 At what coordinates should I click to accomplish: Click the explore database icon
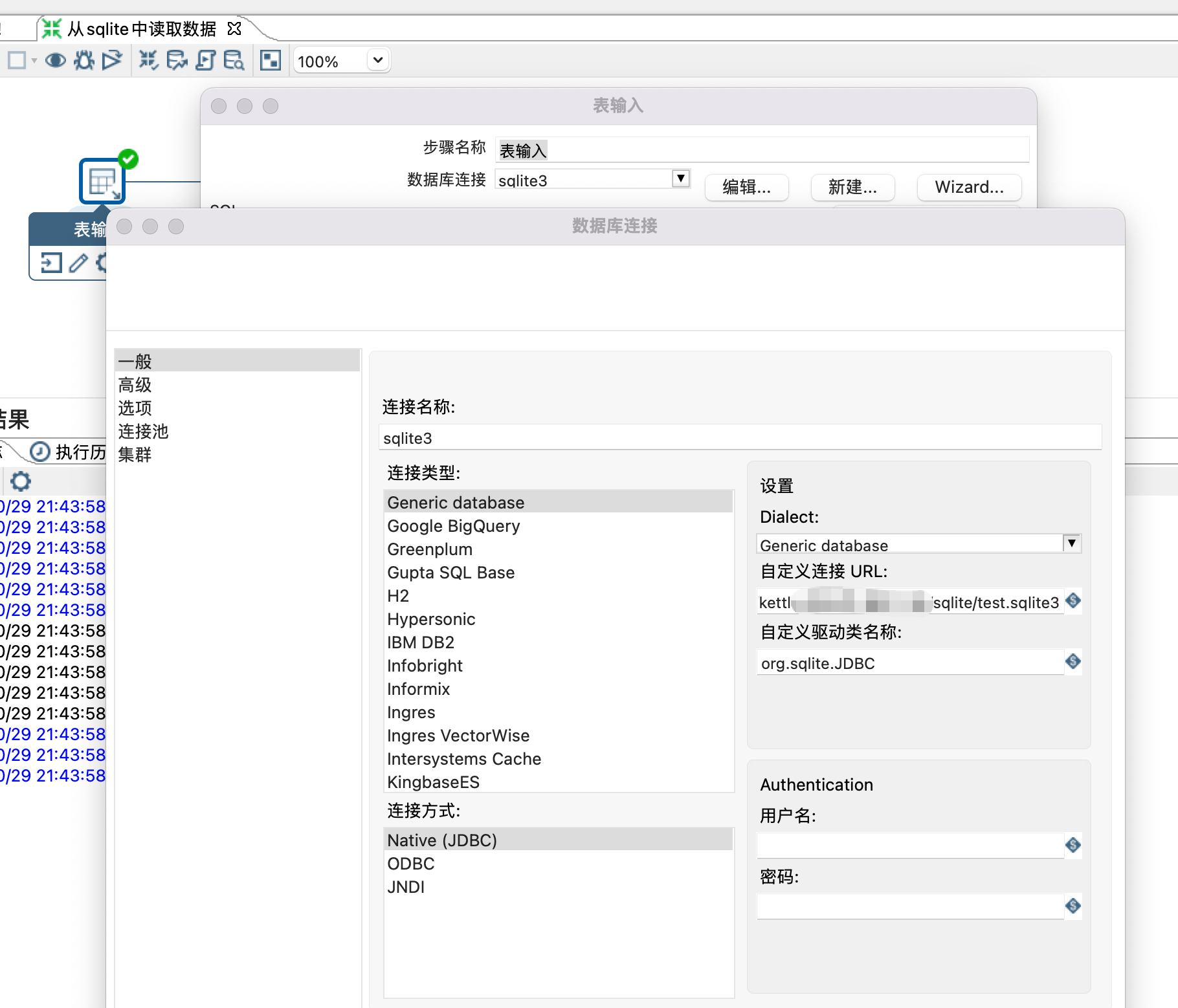click(234, 61)
